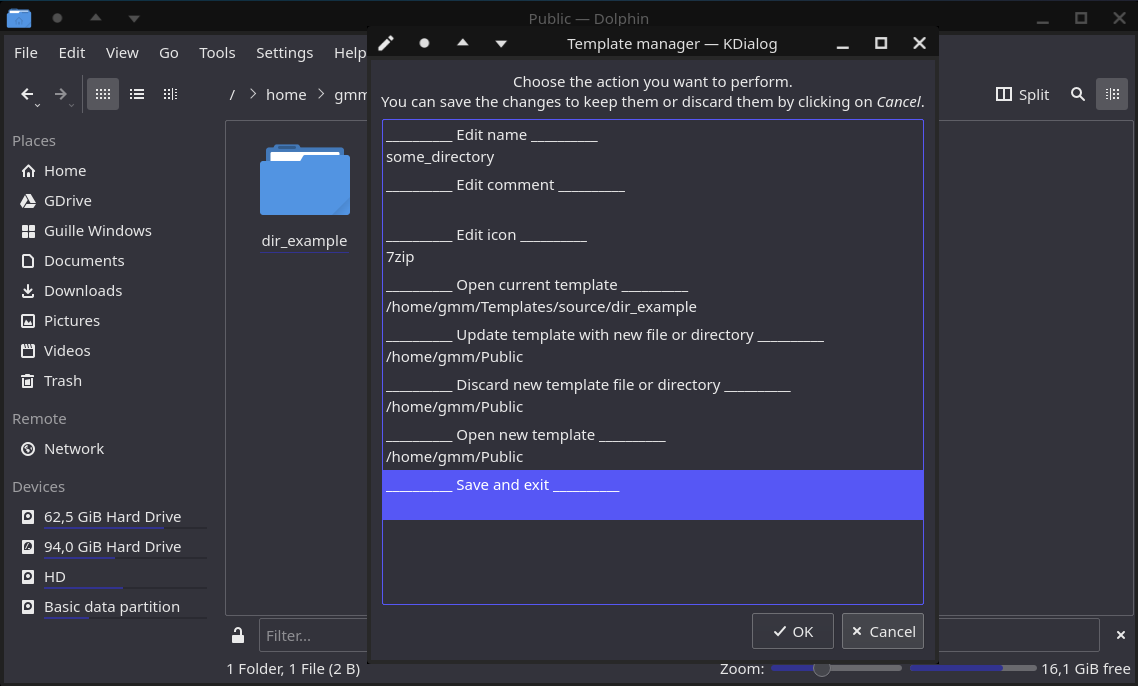Switch Dolphin to icons view mode

click(103, 94)
